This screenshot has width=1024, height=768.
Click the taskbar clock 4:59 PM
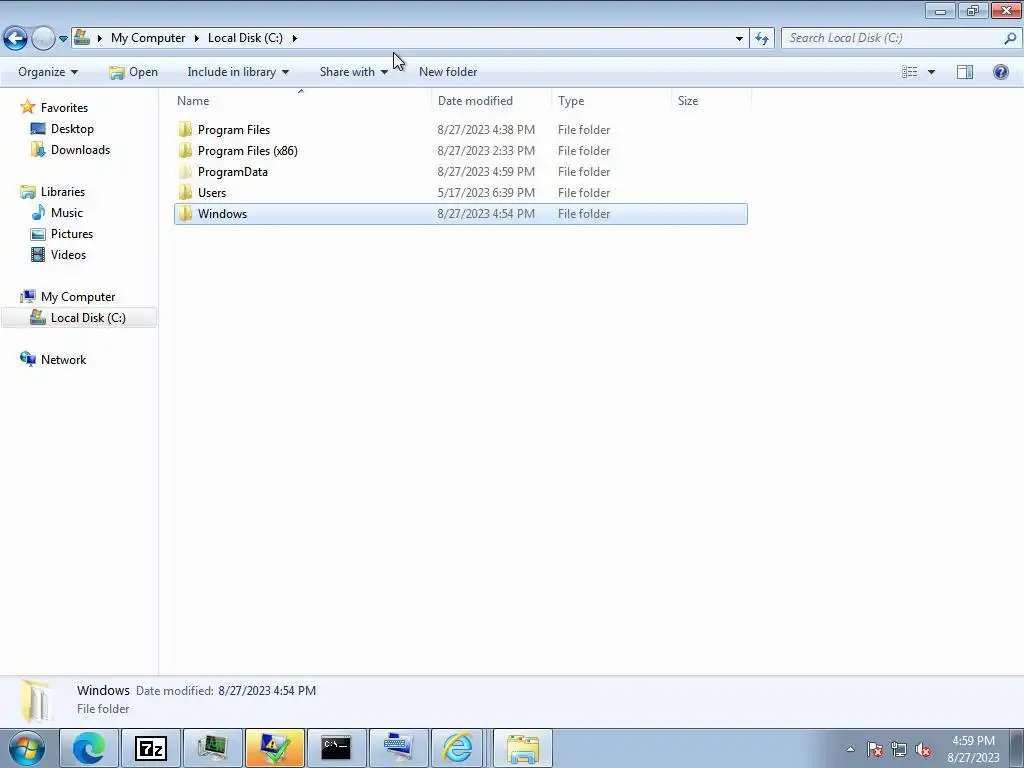coord(973,741)
